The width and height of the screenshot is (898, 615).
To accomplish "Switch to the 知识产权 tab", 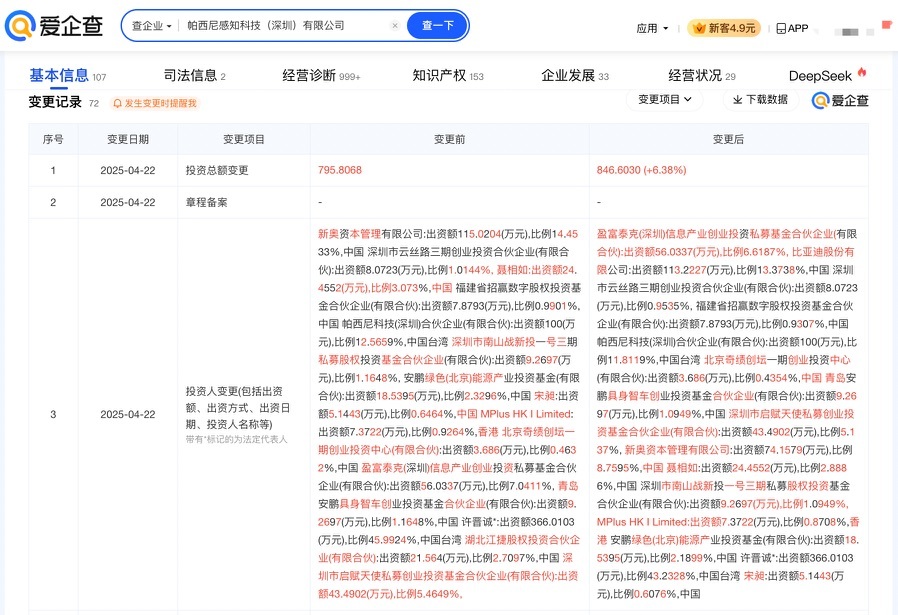I will [448, 76].
